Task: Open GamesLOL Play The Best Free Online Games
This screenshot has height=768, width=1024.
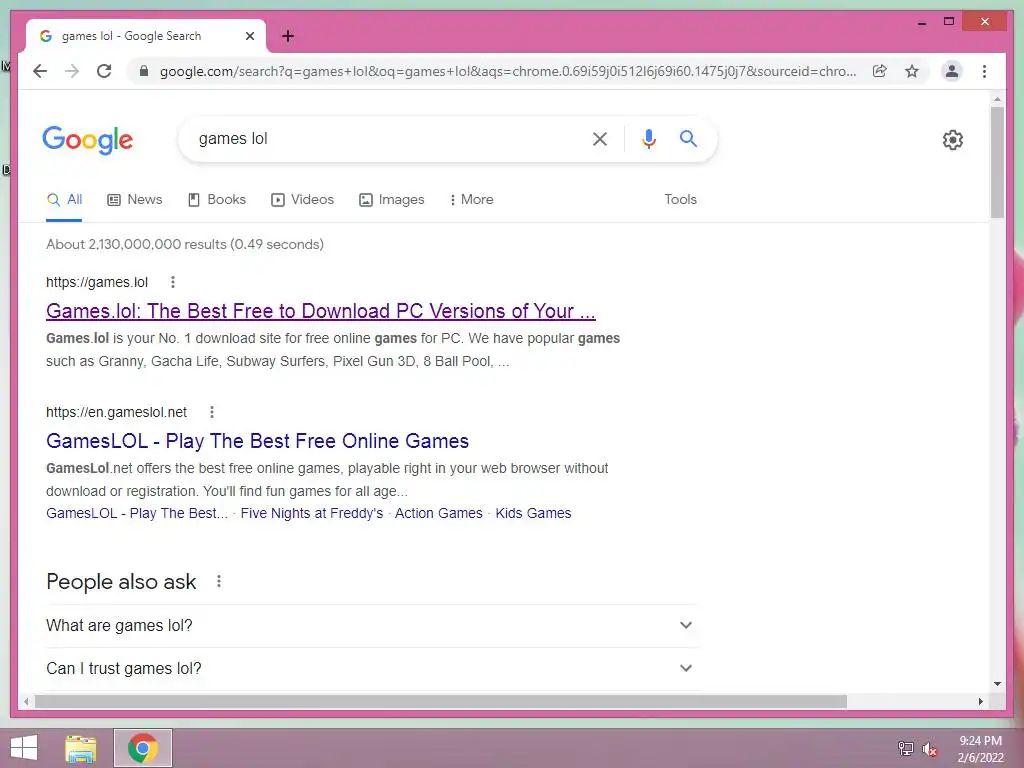Action: 257,441
